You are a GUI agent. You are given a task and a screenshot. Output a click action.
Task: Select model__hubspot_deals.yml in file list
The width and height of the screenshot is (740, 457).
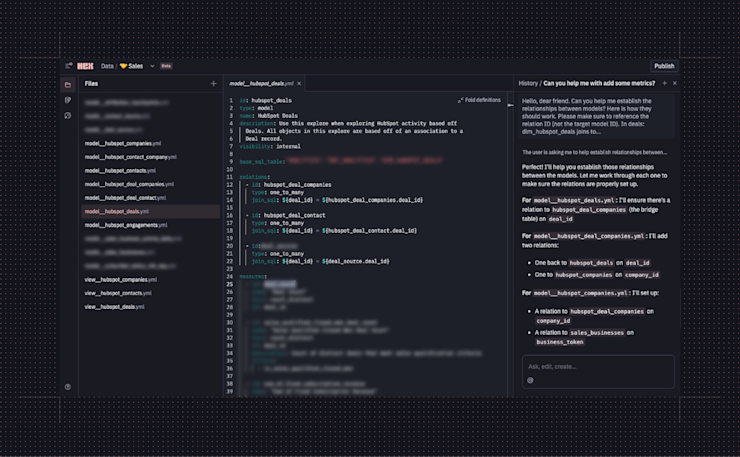(x=151, y=212)
